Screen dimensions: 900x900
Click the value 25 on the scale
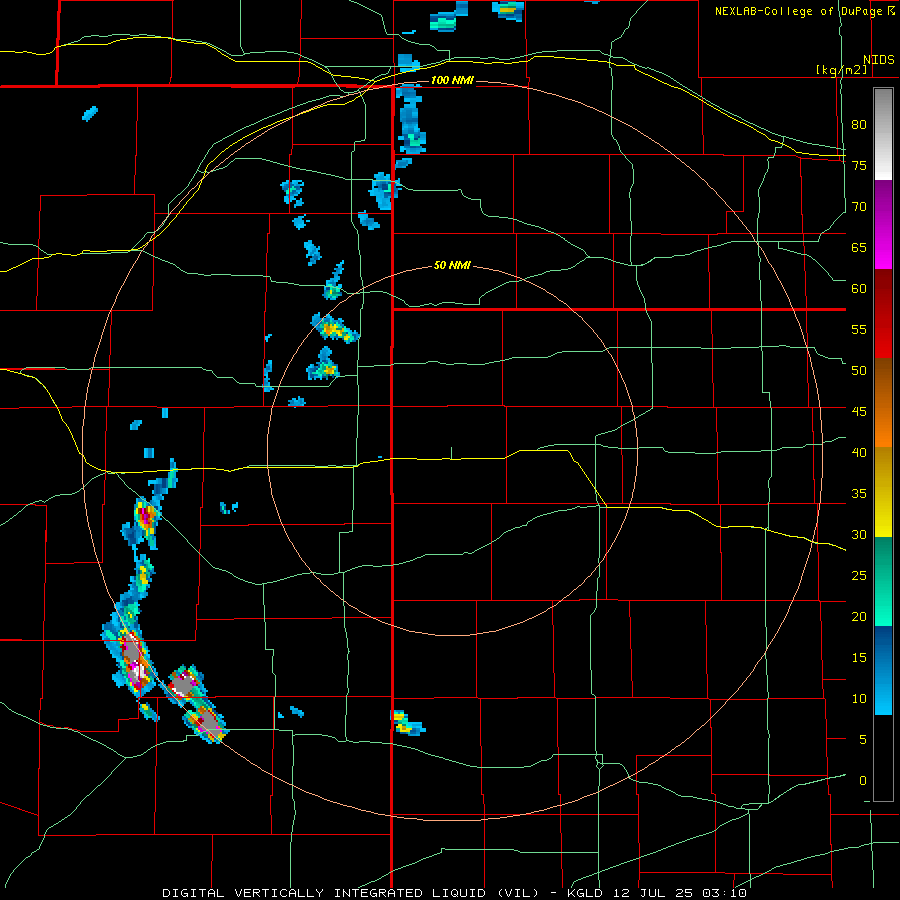[859, 576]
